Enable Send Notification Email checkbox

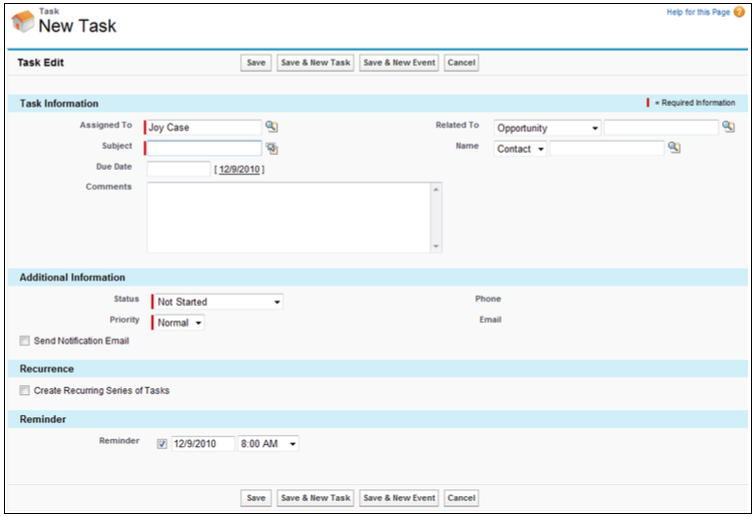click(x=25, y=341)
